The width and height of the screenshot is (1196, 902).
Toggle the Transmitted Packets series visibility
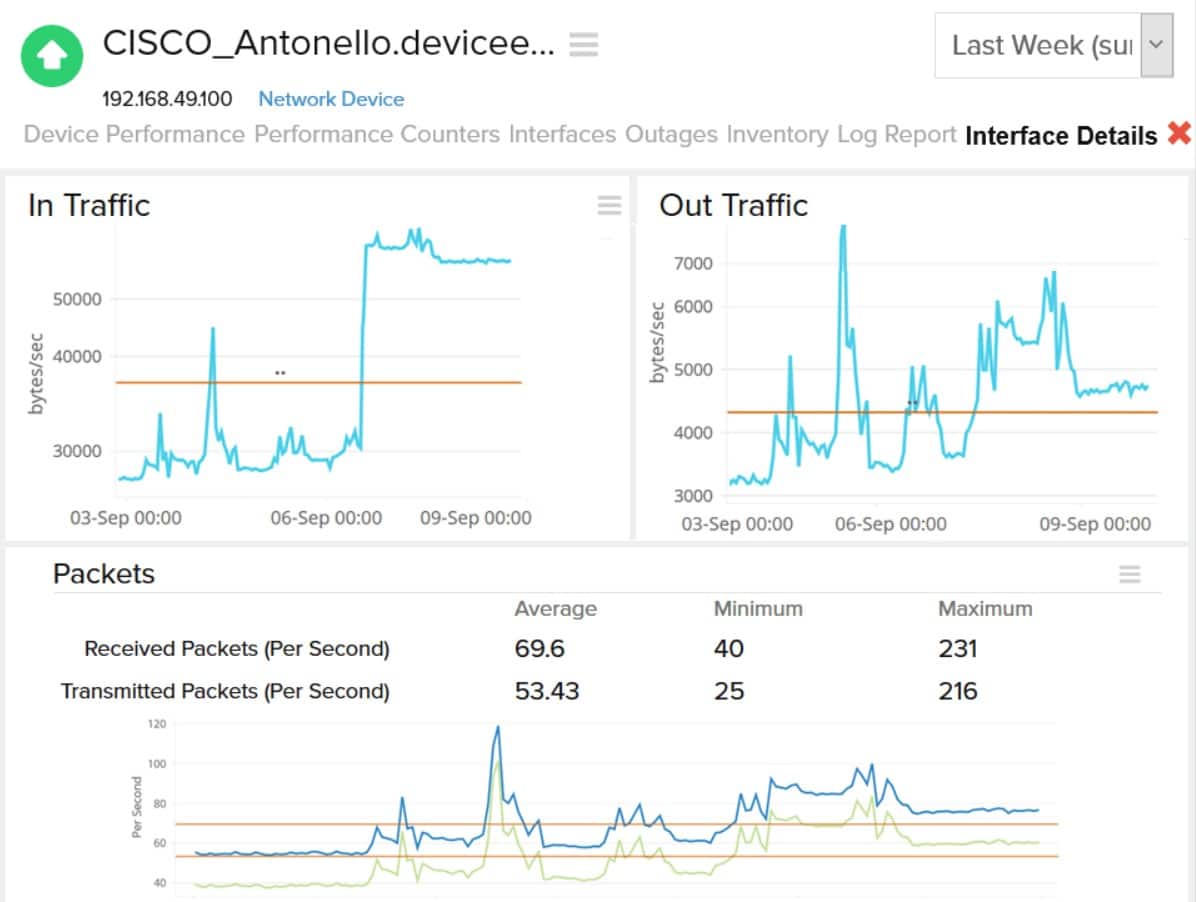(x=227, y=691)
